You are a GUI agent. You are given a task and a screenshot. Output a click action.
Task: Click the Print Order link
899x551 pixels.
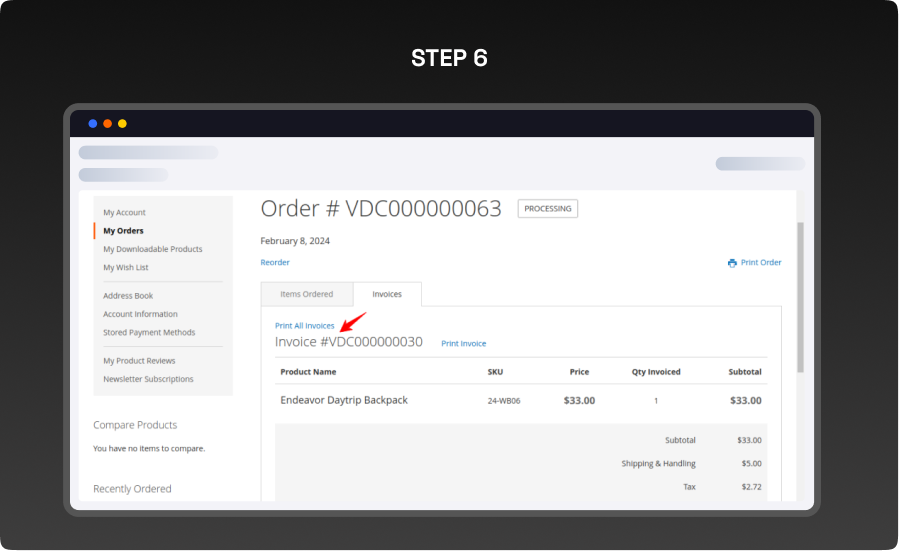click(760, 263)
